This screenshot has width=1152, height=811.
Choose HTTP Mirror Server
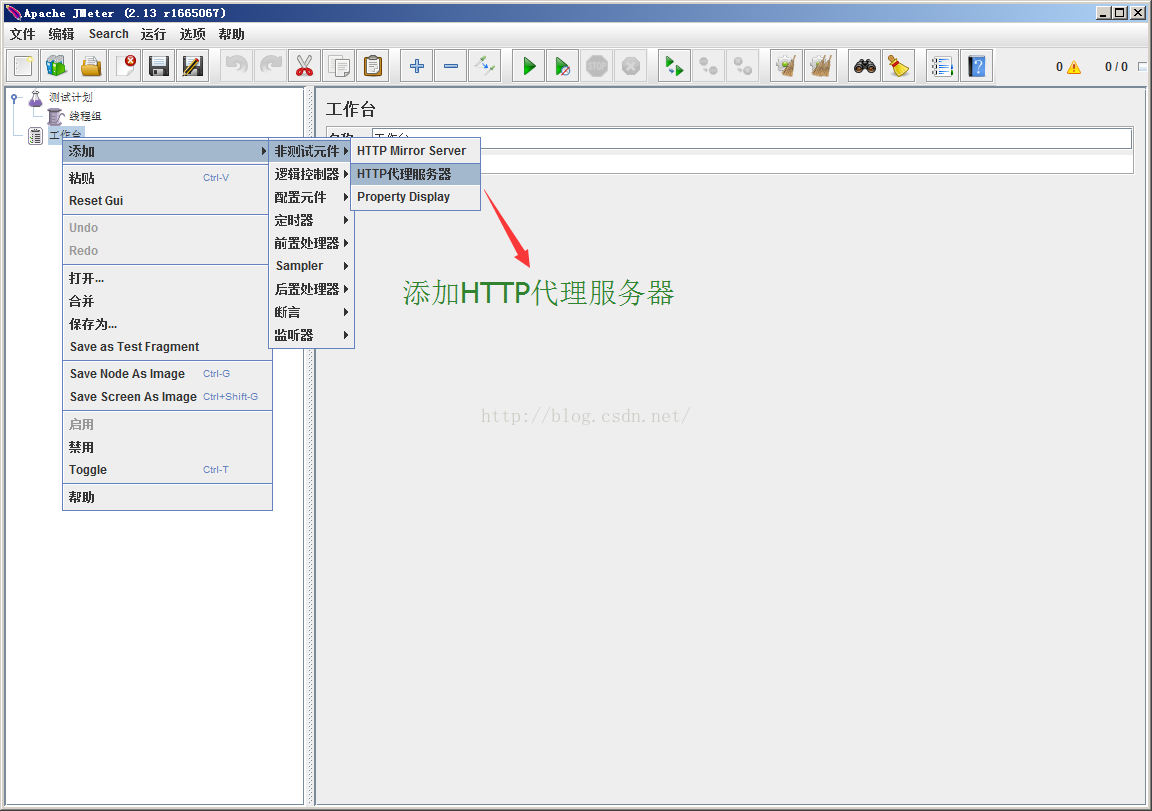(415, 151)
